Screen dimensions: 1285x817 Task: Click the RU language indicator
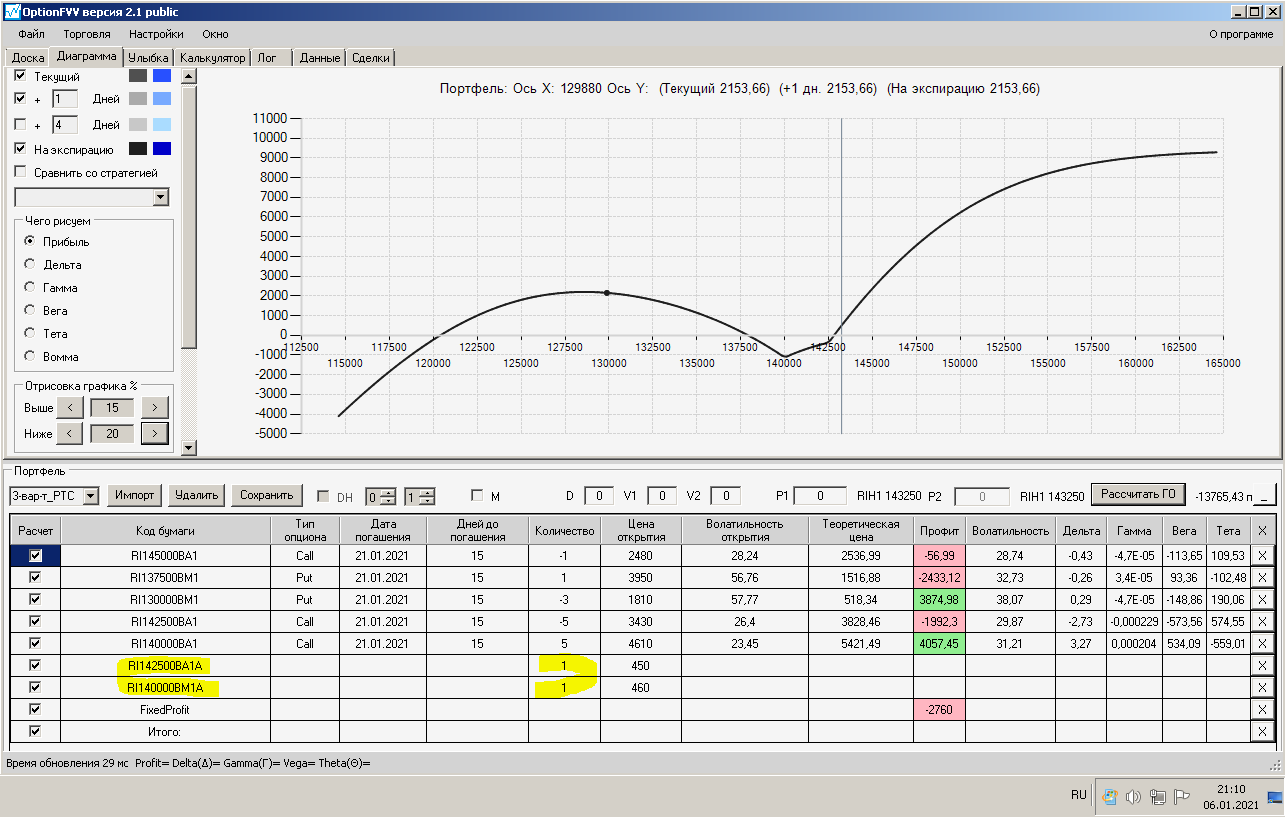click(x=1078, y=796)
